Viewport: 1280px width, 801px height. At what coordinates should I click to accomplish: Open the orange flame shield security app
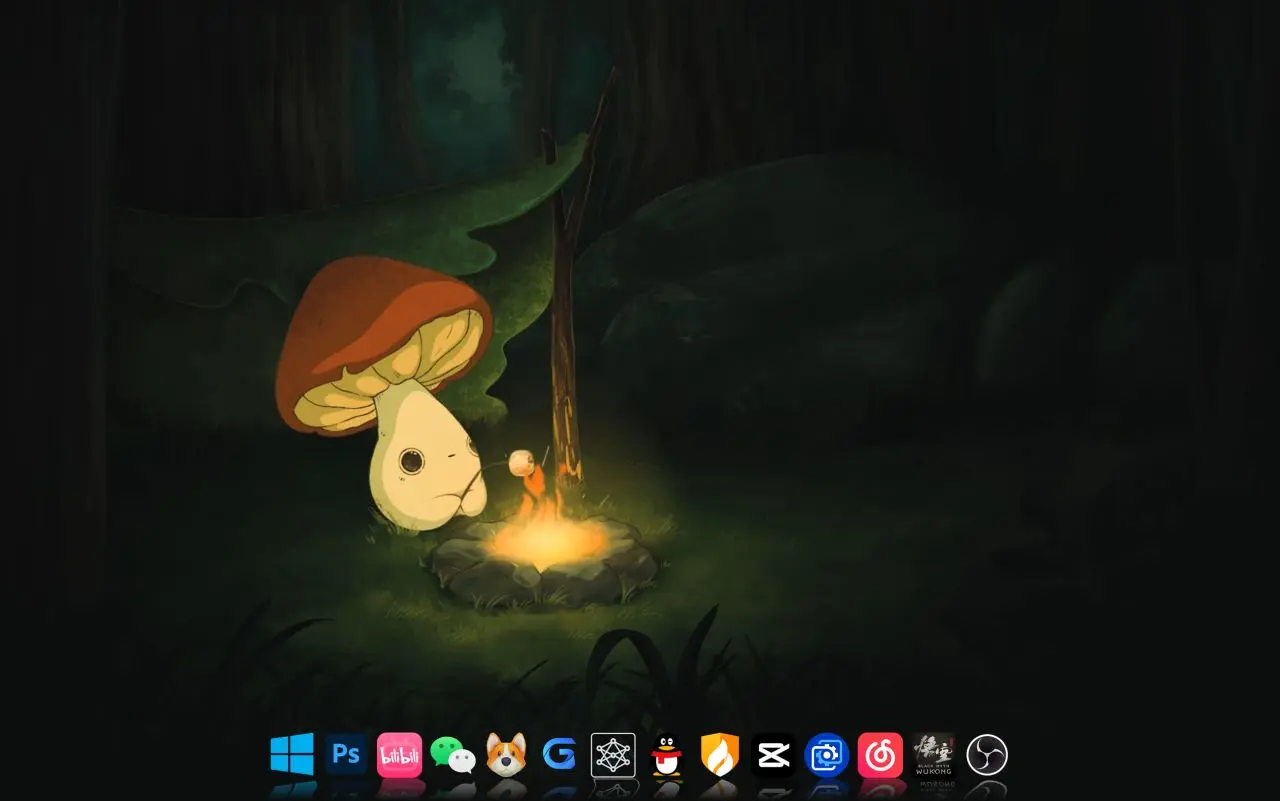click(x=720, y=755)
